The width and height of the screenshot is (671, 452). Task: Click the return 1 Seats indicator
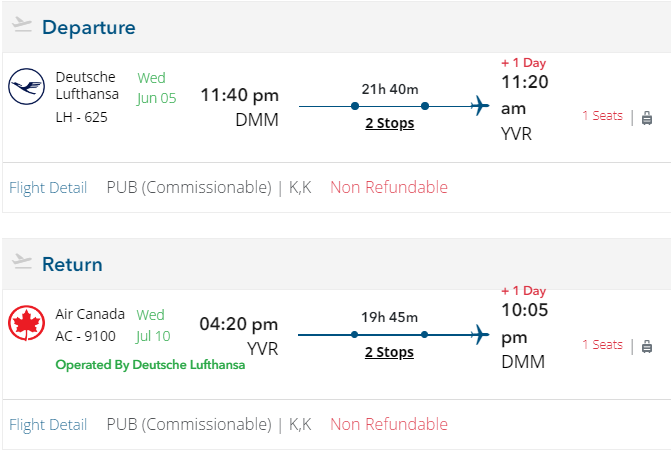tap(602, 345)
